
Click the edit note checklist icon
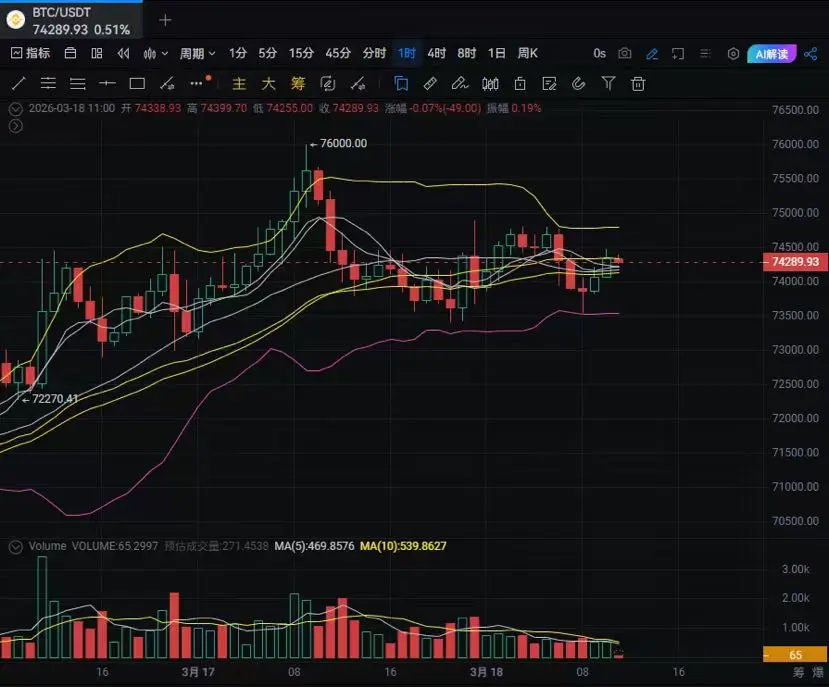coord(549,84)
